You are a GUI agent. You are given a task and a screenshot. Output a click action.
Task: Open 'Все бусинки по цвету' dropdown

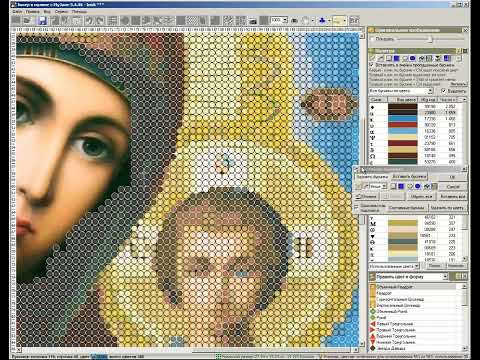[x=401, y=91]
